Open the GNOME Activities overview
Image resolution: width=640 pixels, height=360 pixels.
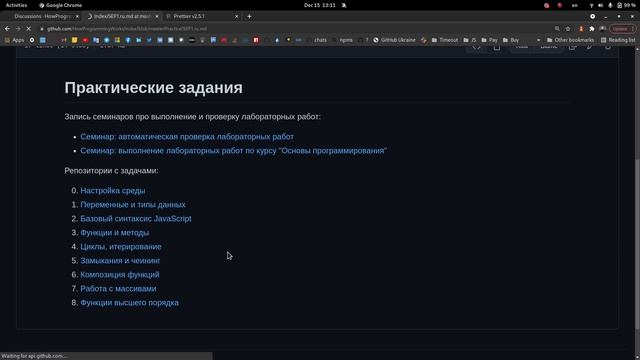tap(16, 5)
